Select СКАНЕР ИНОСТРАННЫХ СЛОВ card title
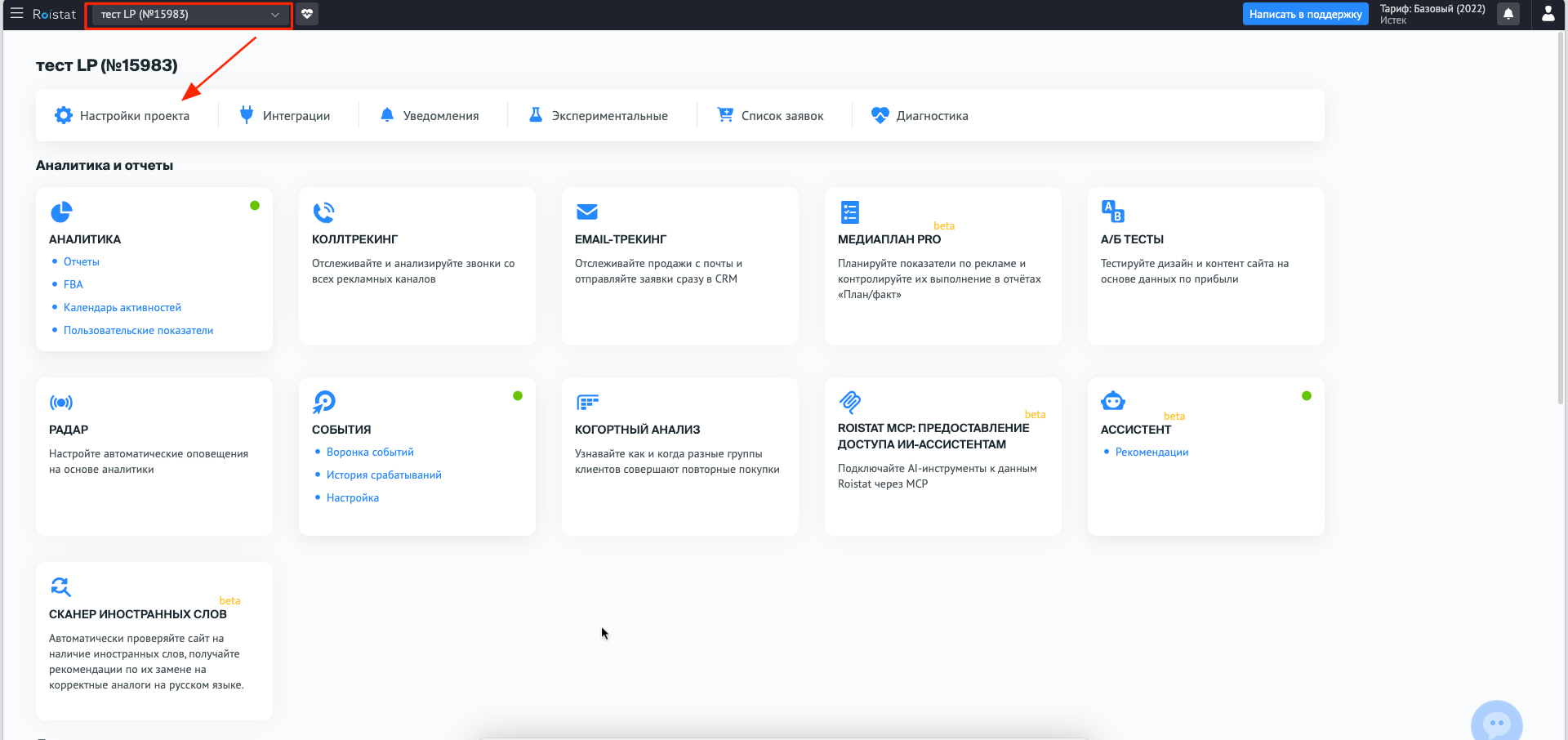The height and width of the screenshot is (740, 1568). (x=138, y=614)
